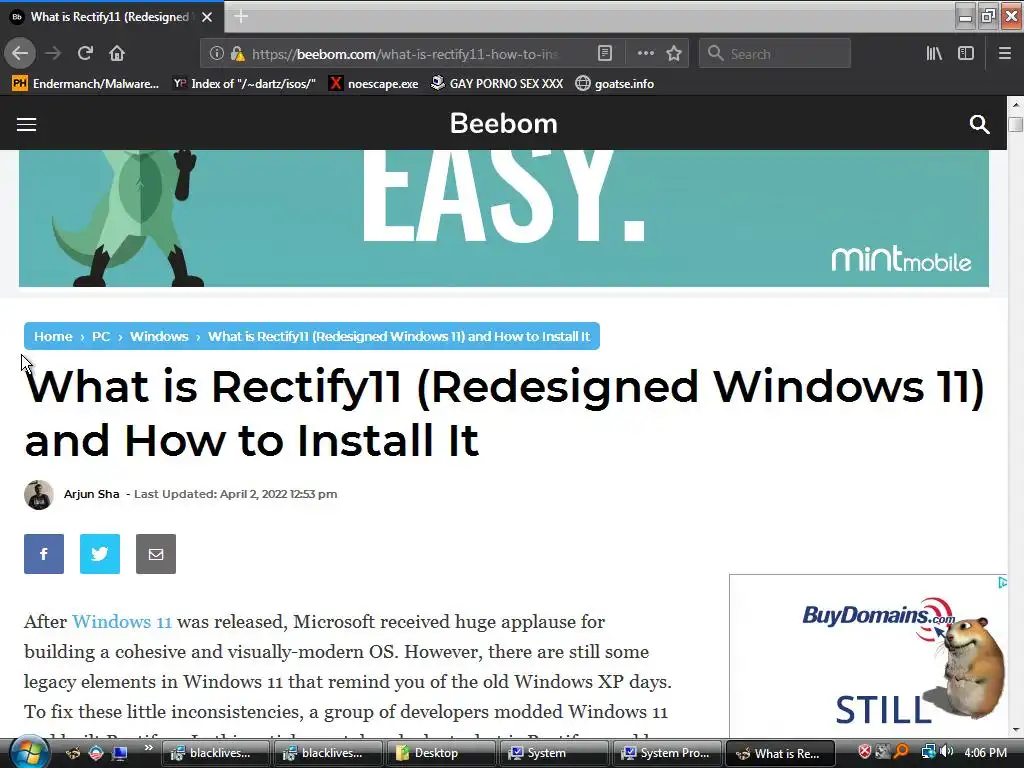Share the article on Facebook

coord(44,554)
